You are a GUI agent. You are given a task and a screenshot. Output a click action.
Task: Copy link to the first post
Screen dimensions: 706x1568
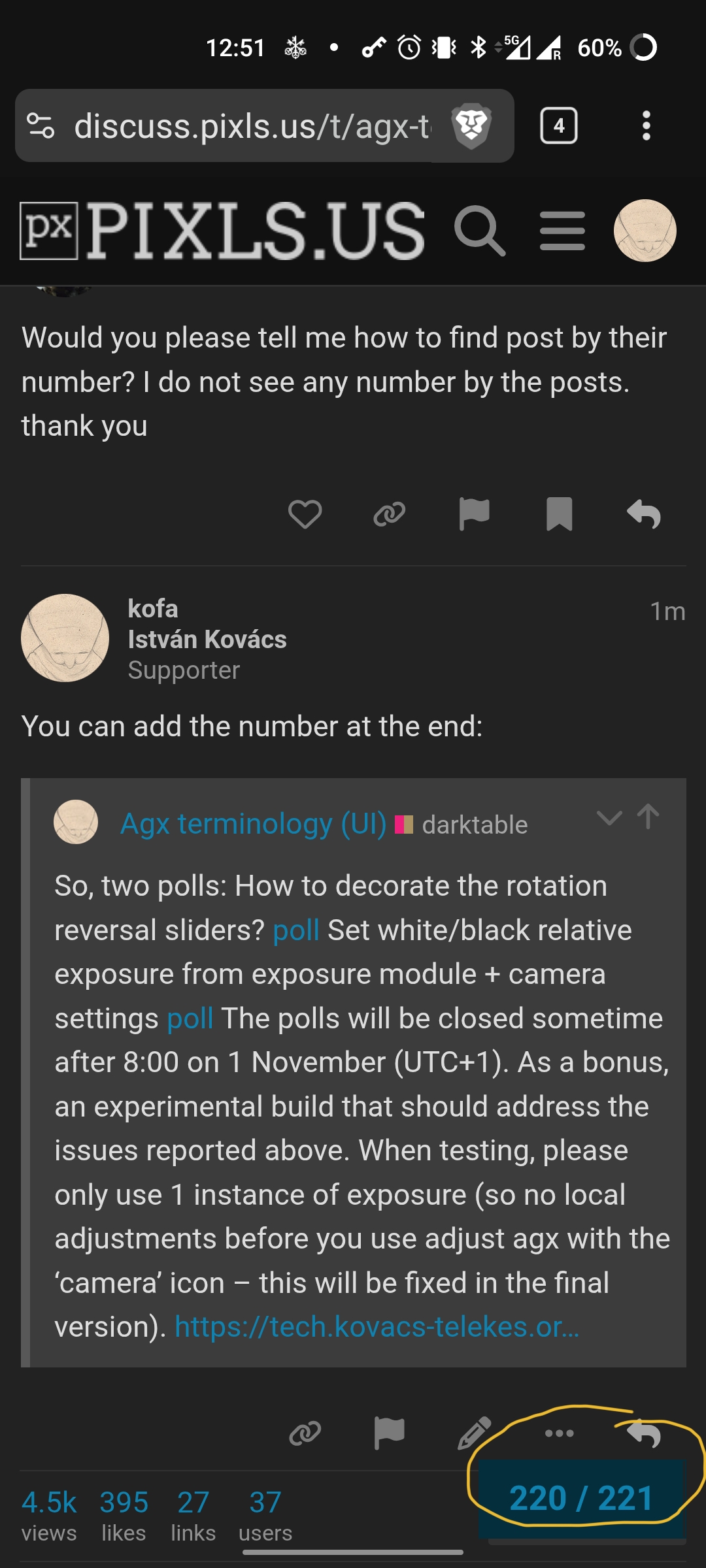coord(390,514)
